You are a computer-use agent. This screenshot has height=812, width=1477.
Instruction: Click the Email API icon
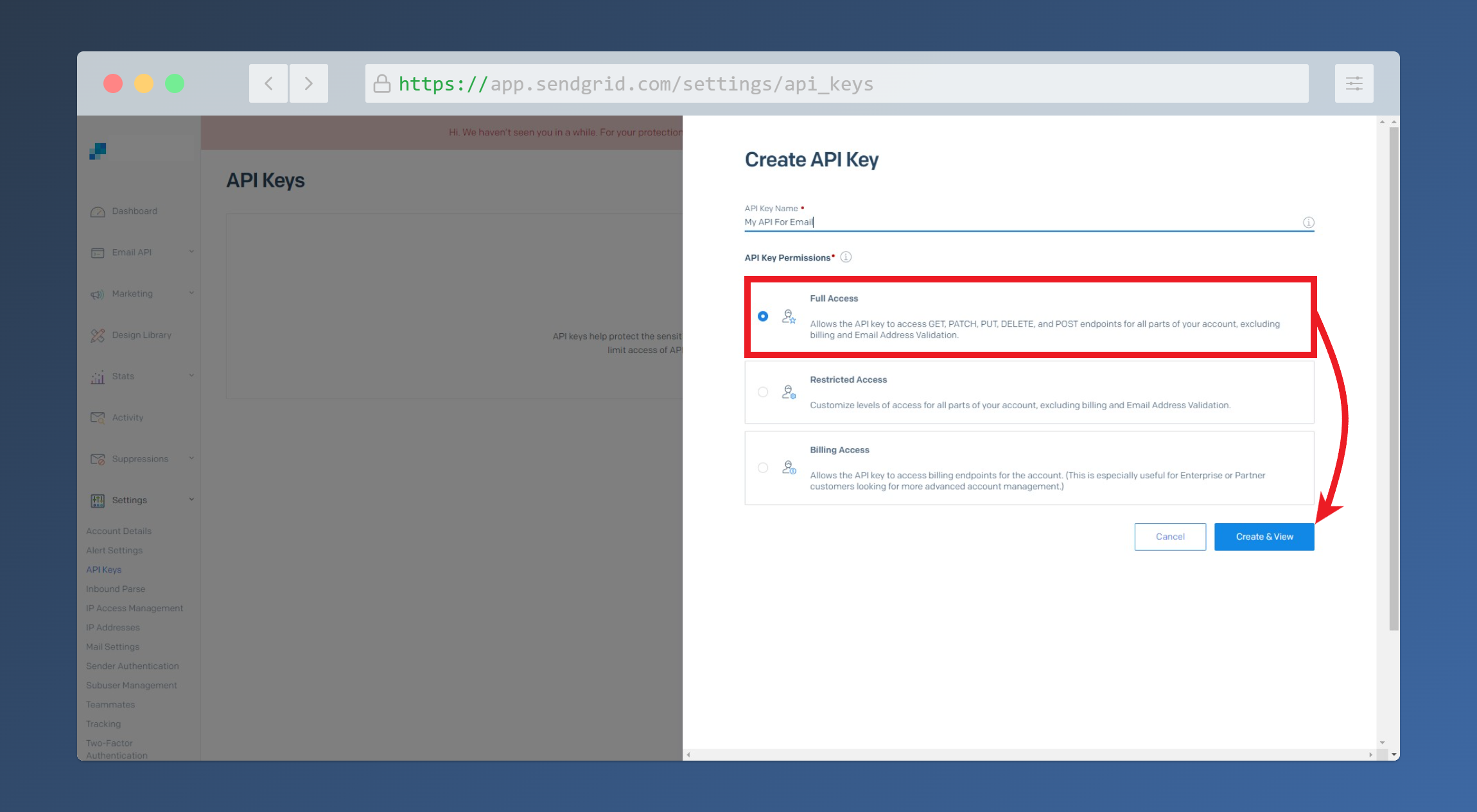click(98, 253)
